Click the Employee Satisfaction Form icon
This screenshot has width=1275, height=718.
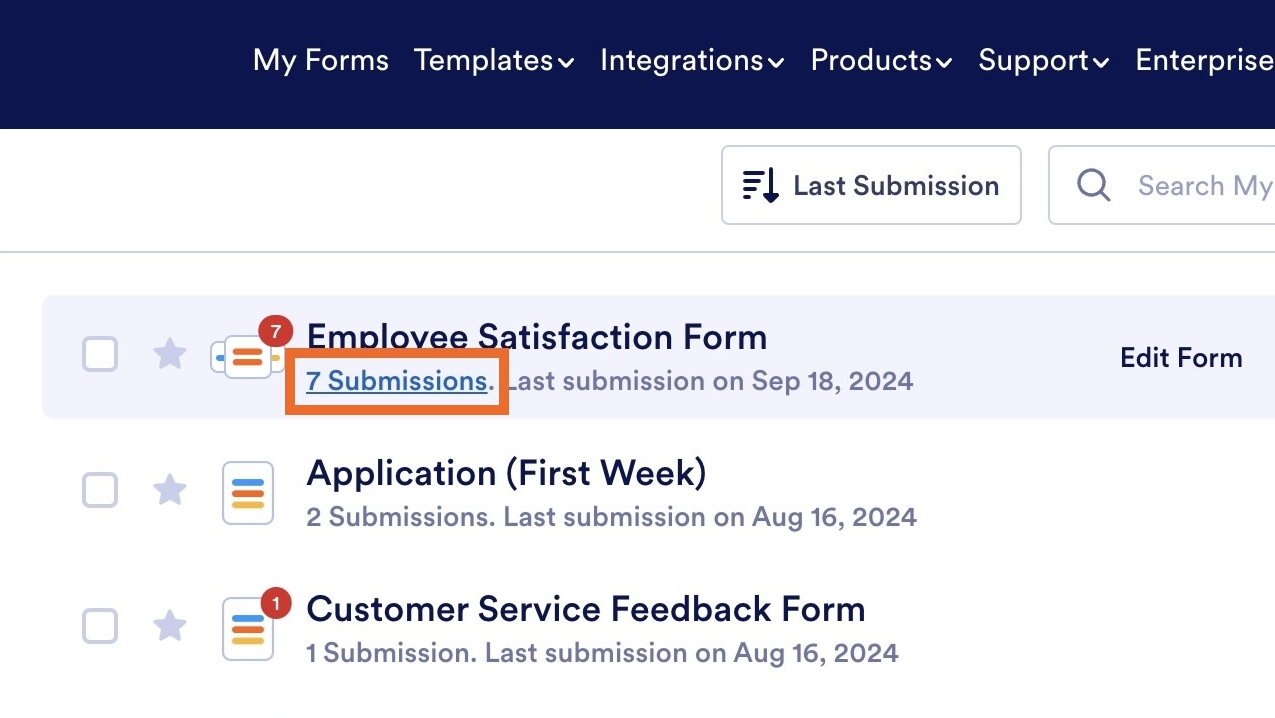point(247,357)
